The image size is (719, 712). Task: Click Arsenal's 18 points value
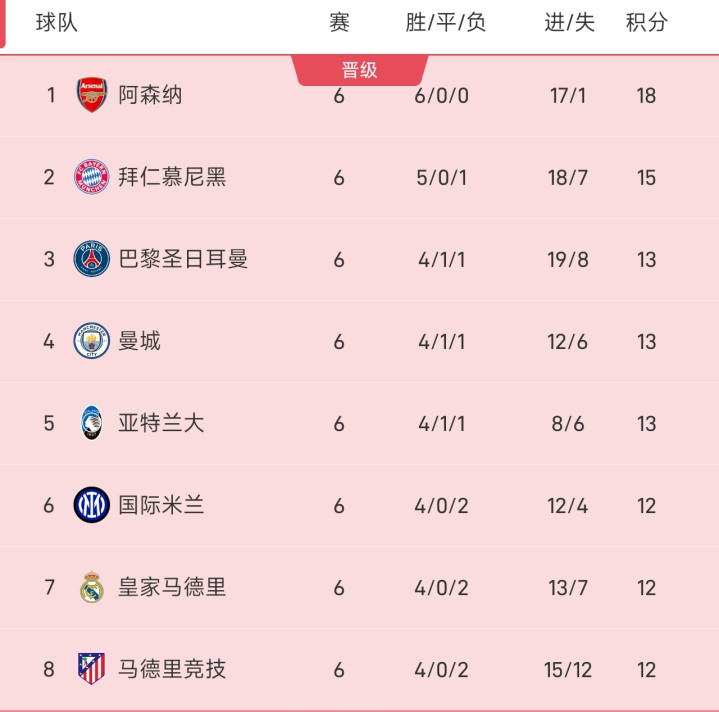[646, 96]
